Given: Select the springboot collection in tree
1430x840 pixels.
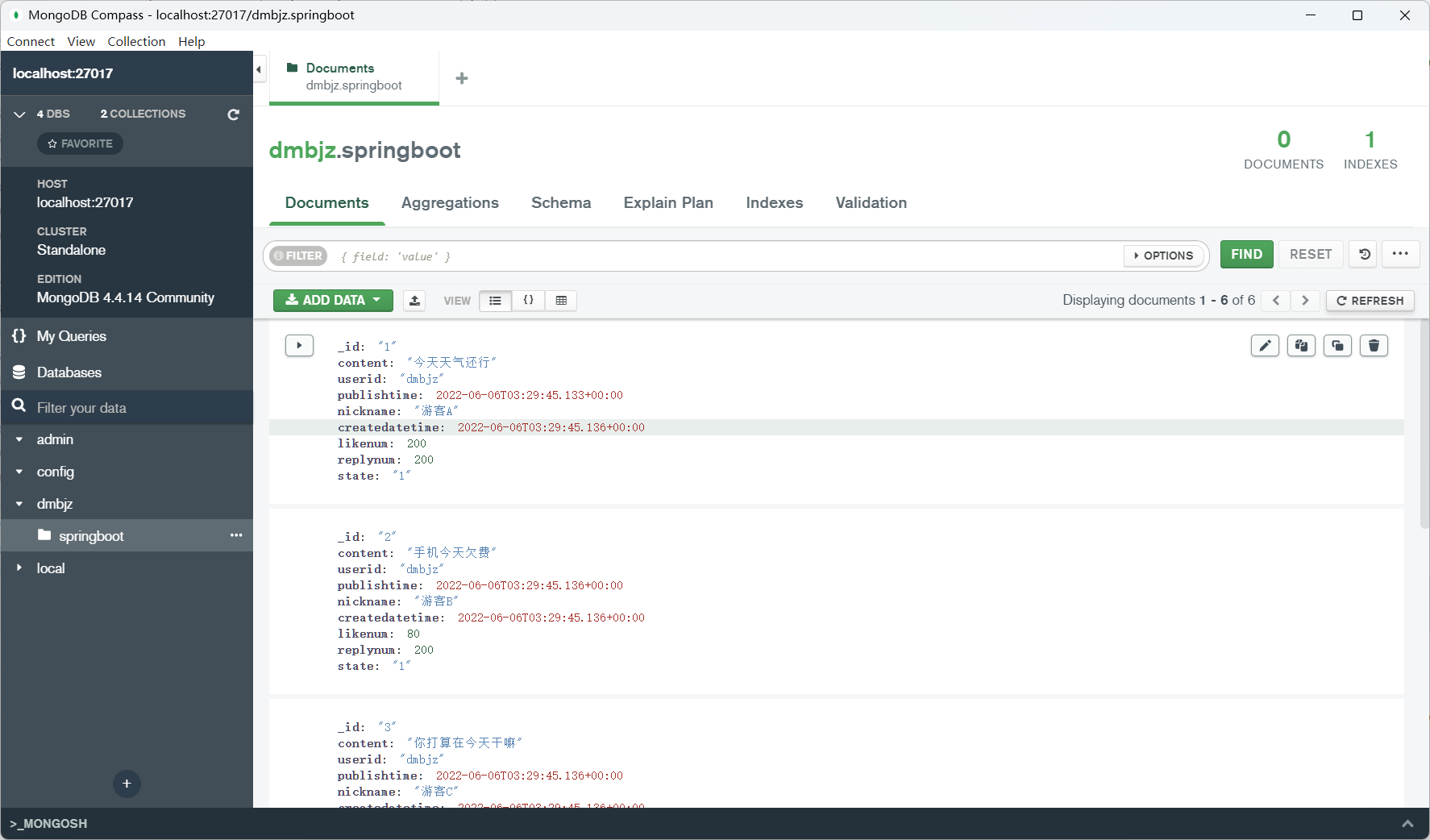Looking at the screenshot, I should (127, 535).
